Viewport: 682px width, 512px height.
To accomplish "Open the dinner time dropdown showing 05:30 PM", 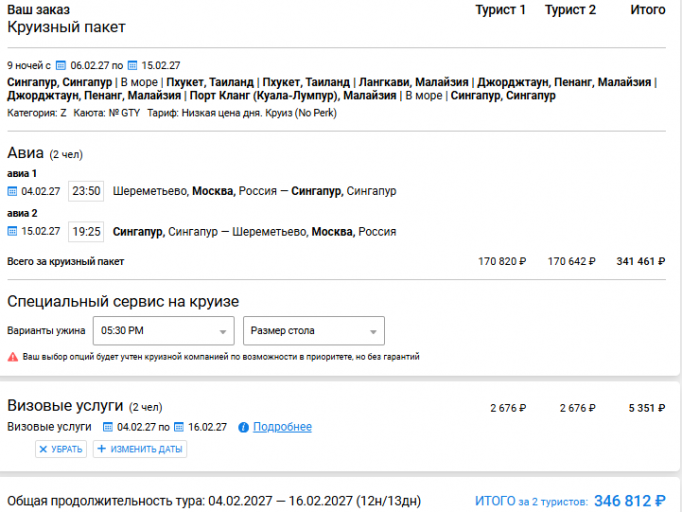I will 164,331.
